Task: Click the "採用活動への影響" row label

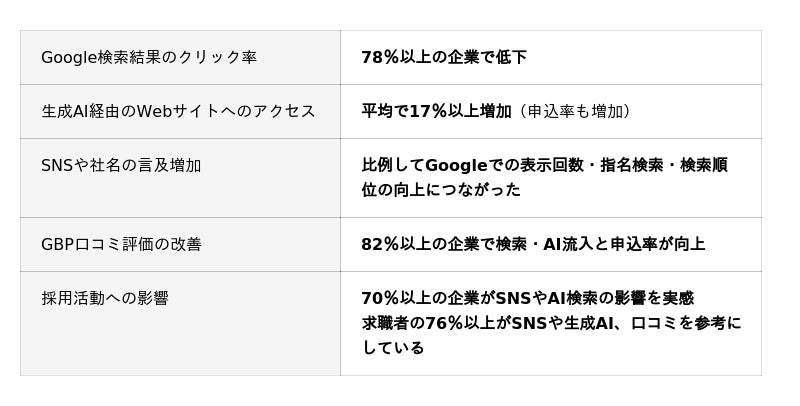Action: coord(104,298)
